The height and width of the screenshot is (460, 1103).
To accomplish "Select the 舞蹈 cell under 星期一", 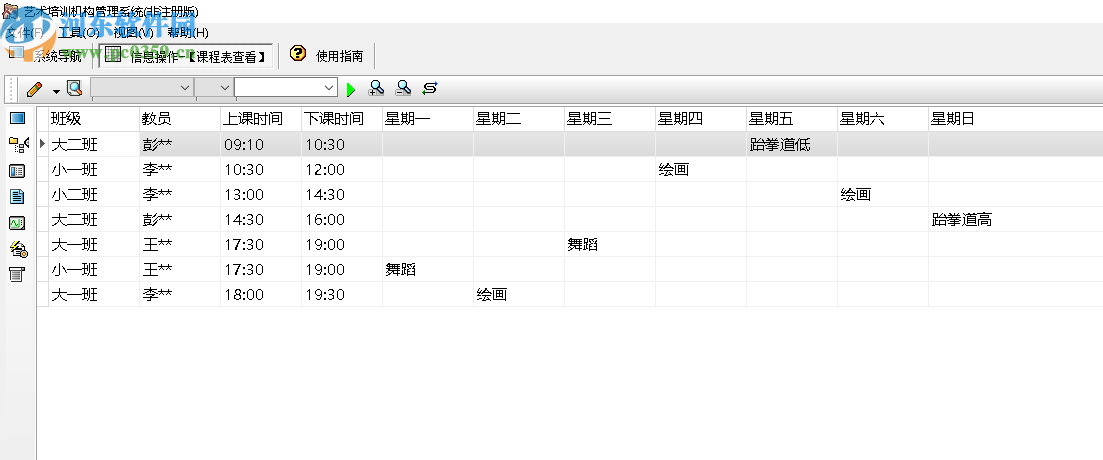I will pos(428,269).
